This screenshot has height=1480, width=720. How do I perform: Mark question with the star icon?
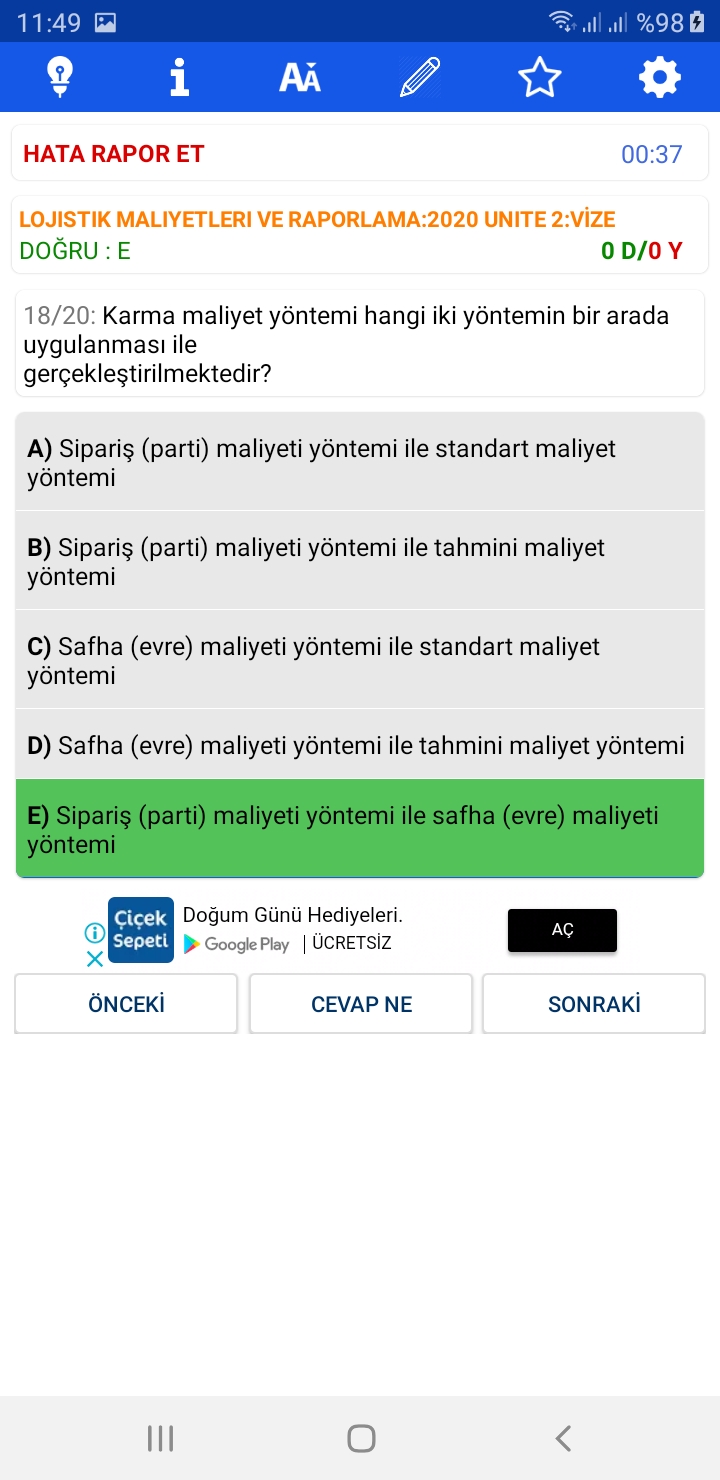[540, 77]
